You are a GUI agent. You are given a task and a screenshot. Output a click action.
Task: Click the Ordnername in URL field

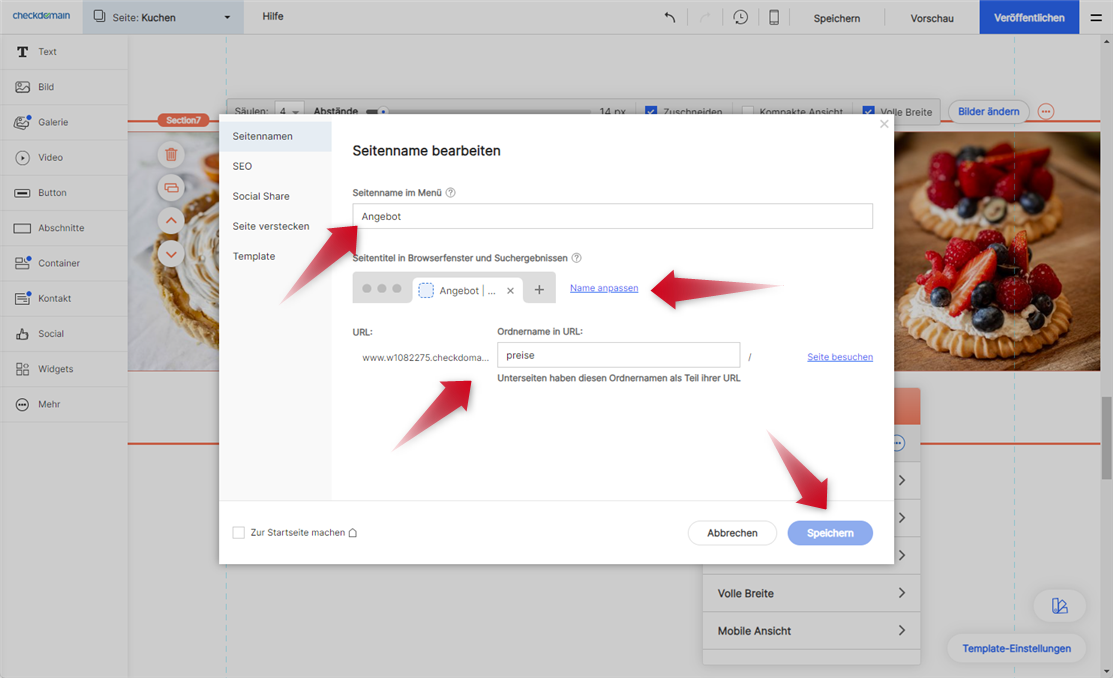(618, 355)
